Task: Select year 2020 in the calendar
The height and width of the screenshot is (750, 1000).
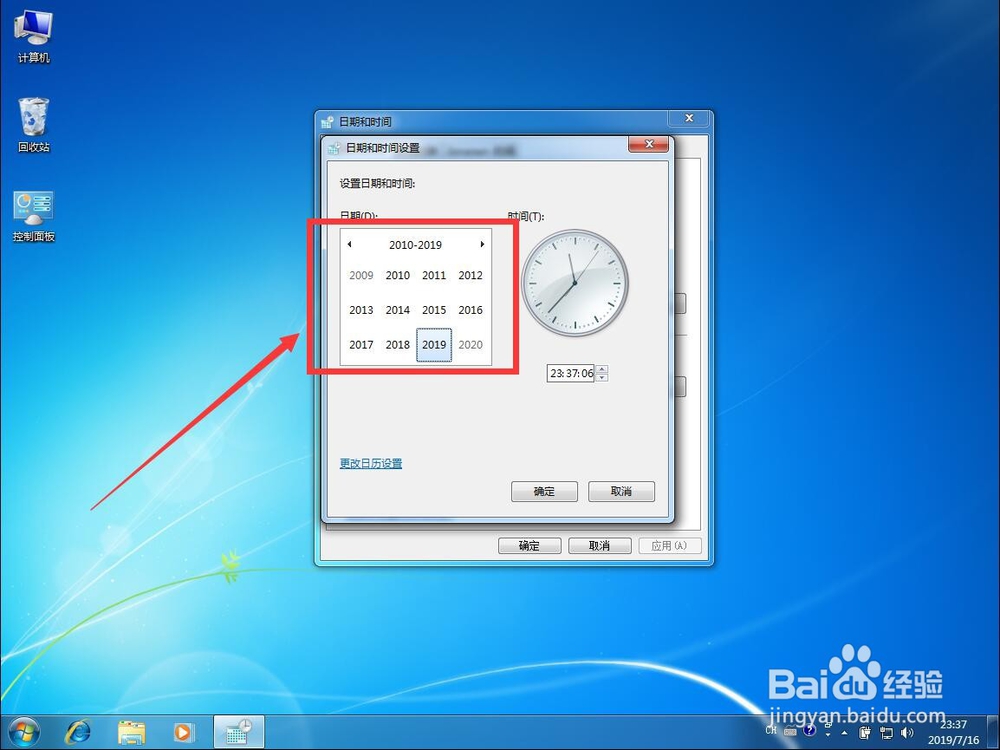Action: (470, 345)
